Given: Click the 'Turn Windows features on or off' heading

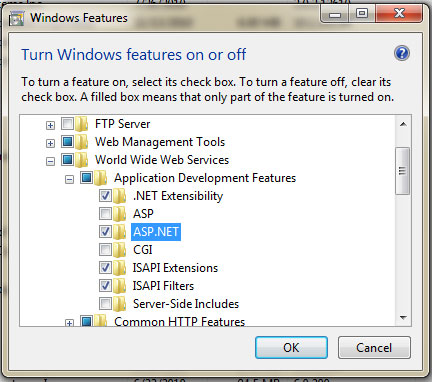Looking at the screenshot, I should 134,55.
